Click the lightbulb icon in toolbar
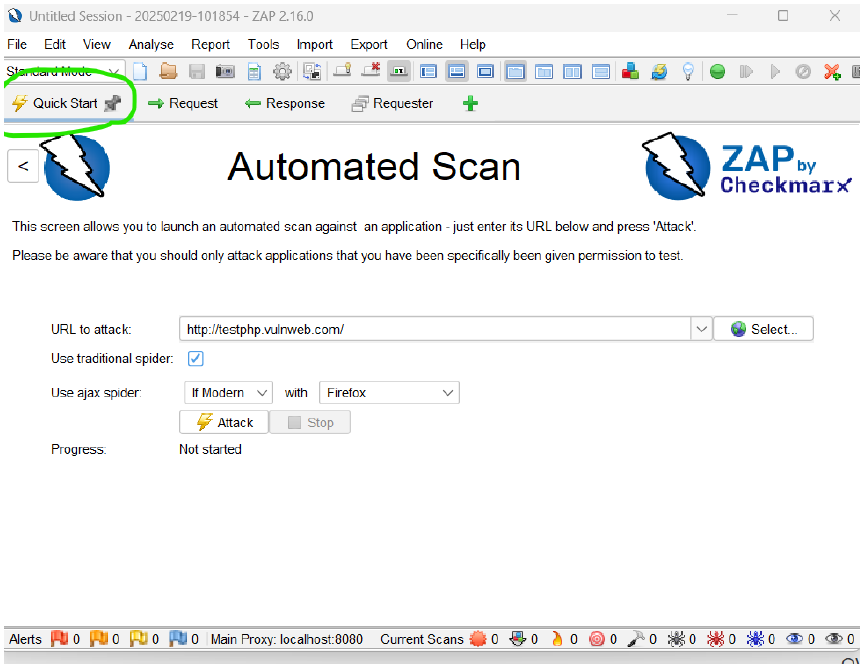 pyautogui.click(x=688, y=72)
